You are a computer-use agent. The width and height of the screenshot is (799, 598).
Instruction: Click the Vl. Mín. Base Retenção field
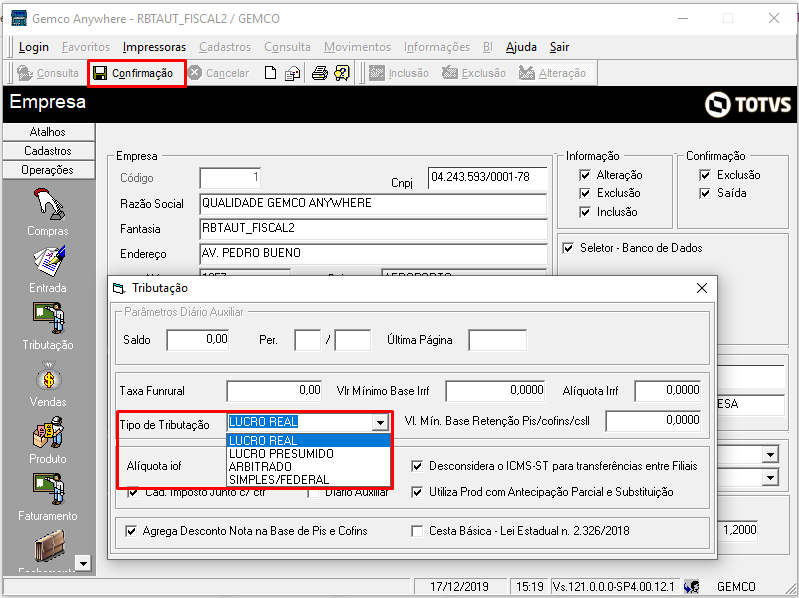pos(654,421)
